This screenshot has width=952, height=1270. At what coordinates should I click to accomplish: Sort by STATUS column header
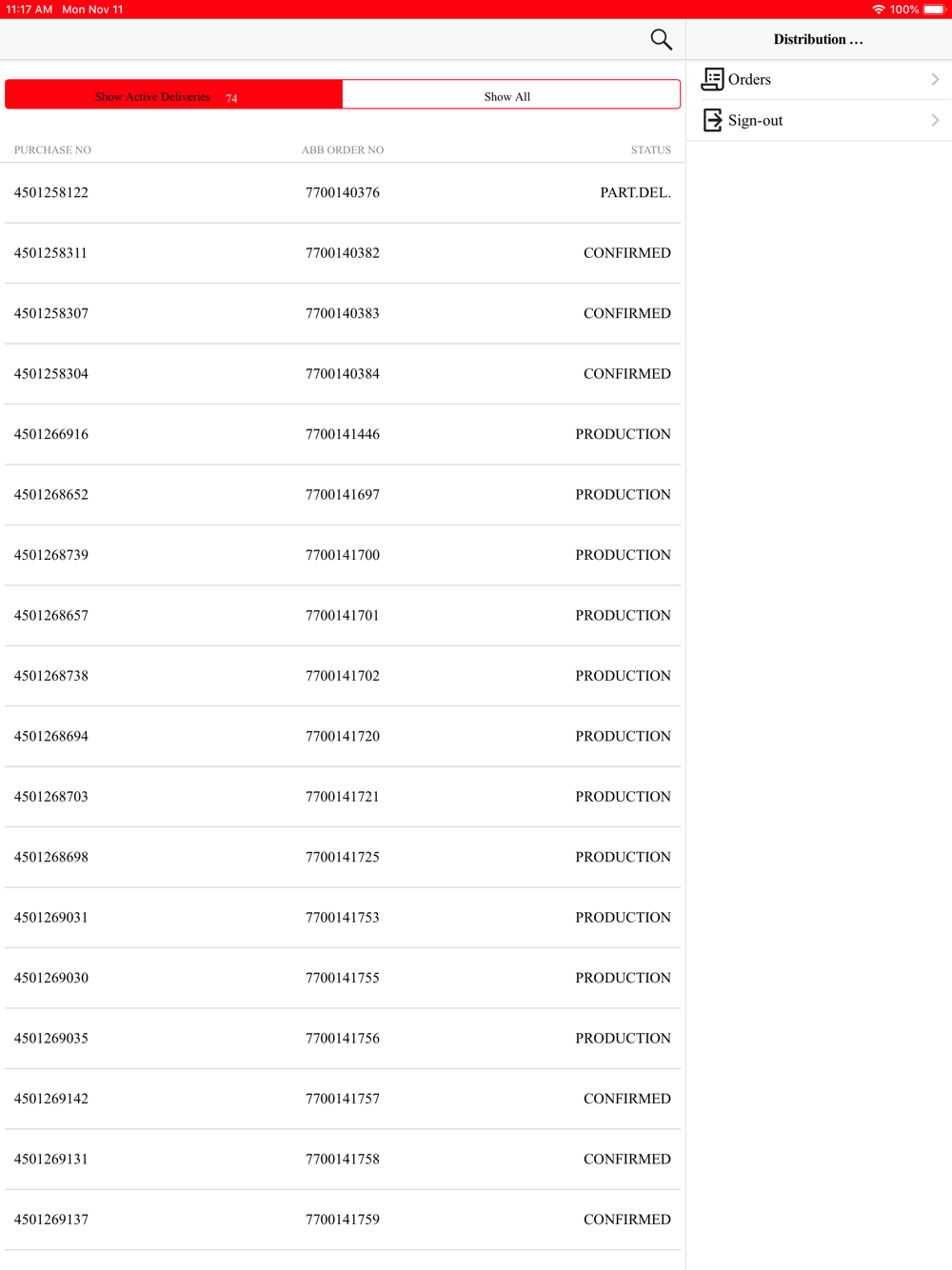point(651,149)
